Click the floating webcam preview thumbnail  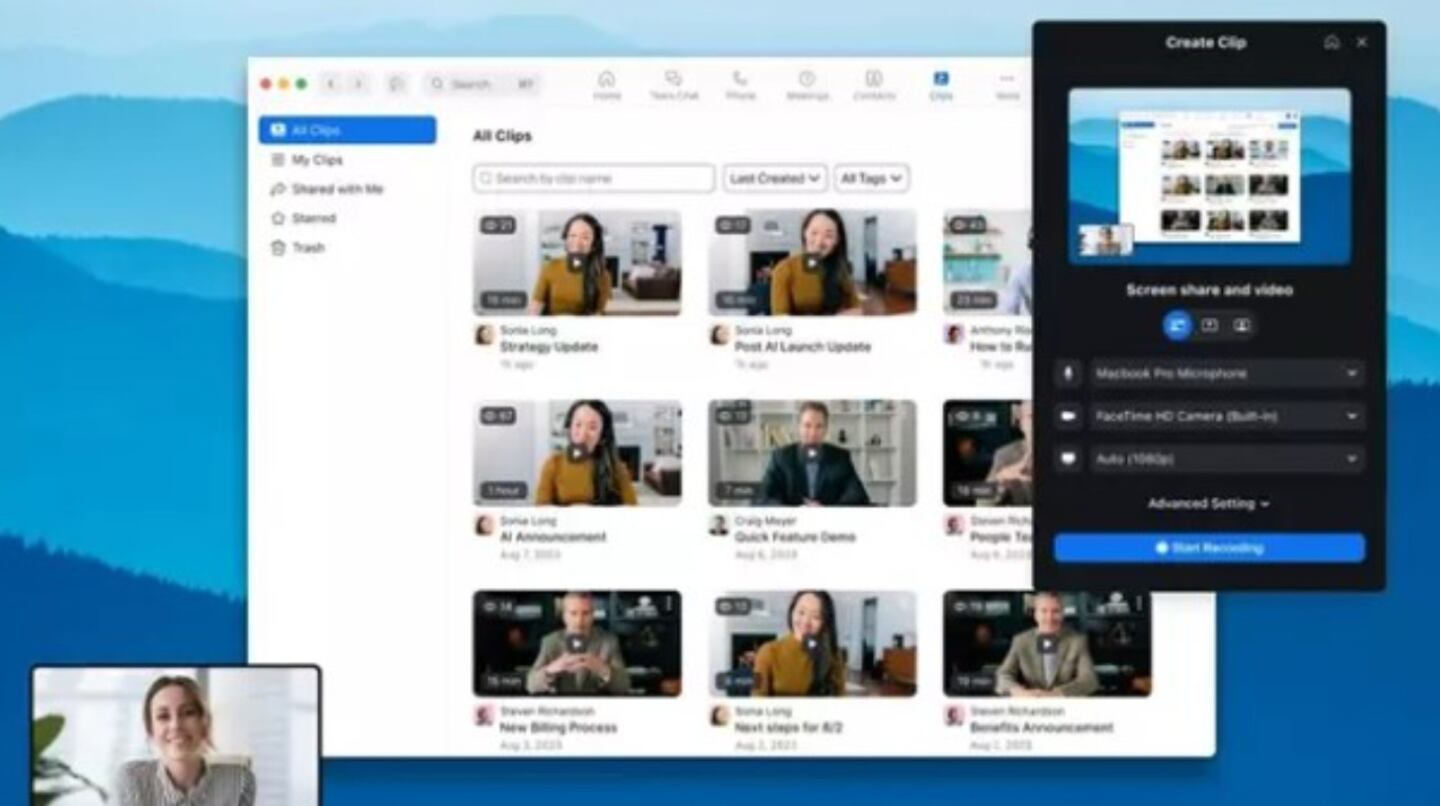[176, 736]
